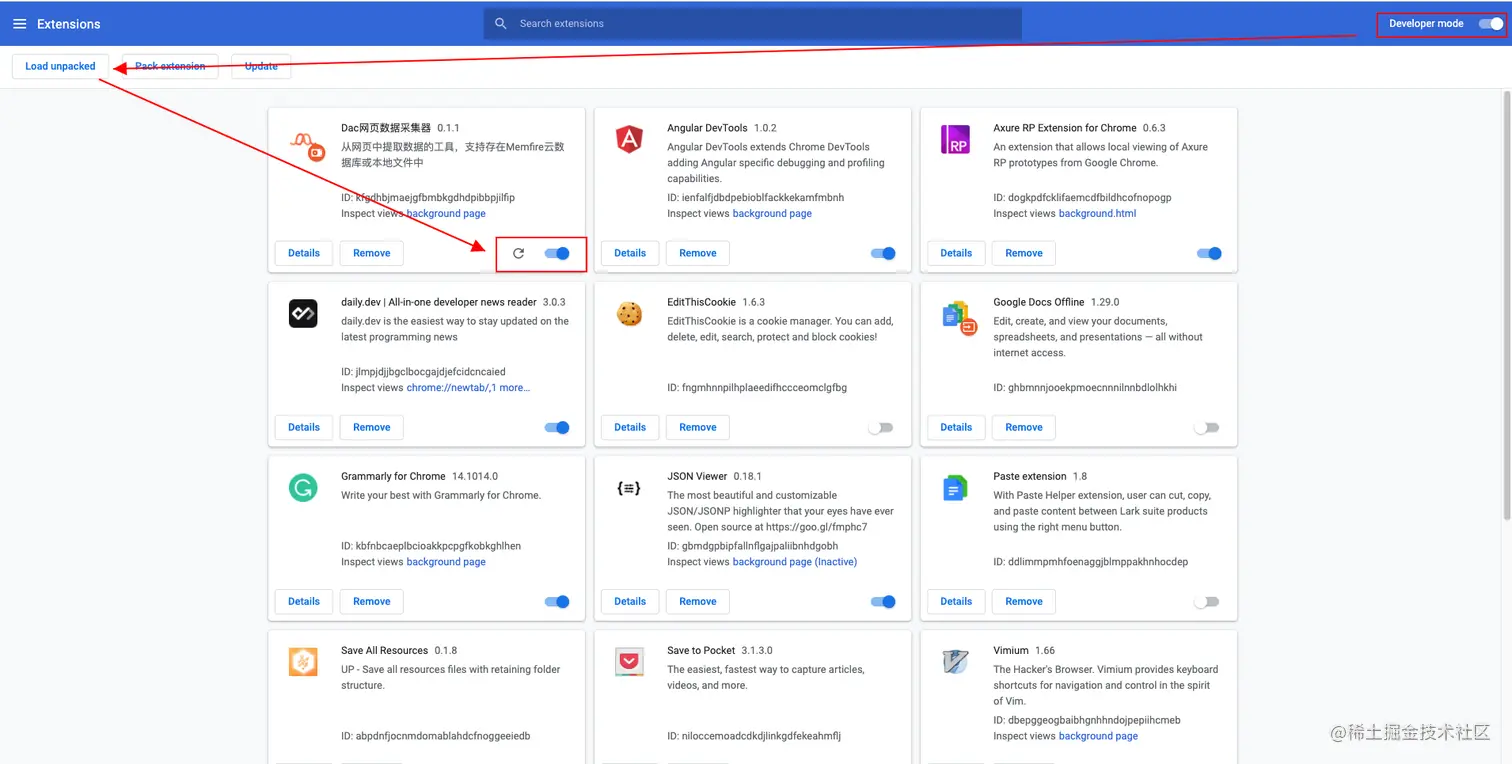Select the 'Save All Resources' extension title
Viewport: 1512px width, 764px height.
[384, 650]
